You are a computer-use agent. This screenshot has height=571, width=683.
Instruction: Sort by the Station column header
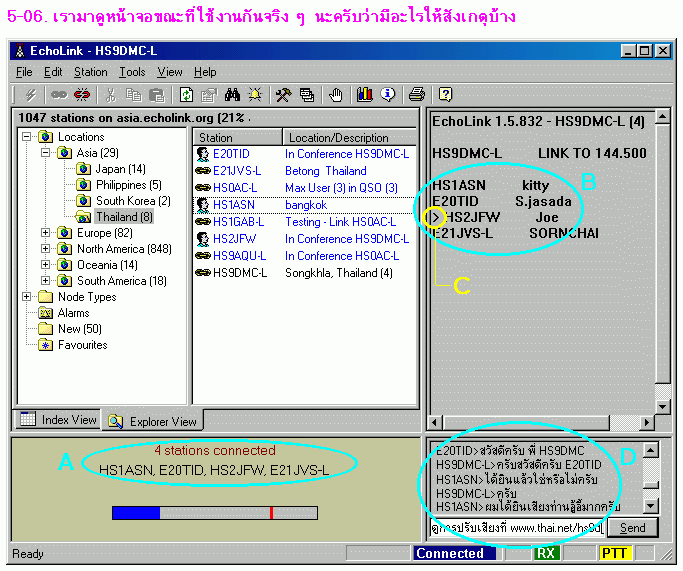(238, 138)
